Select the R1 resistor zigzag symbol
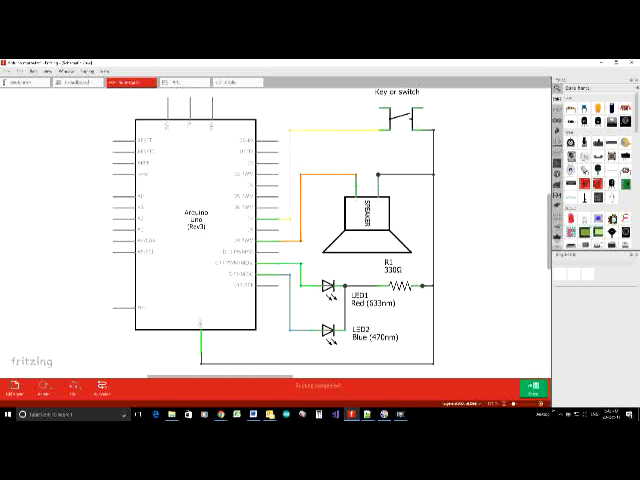The height and width of the screenshot is (480, 640). click(400, 286)
